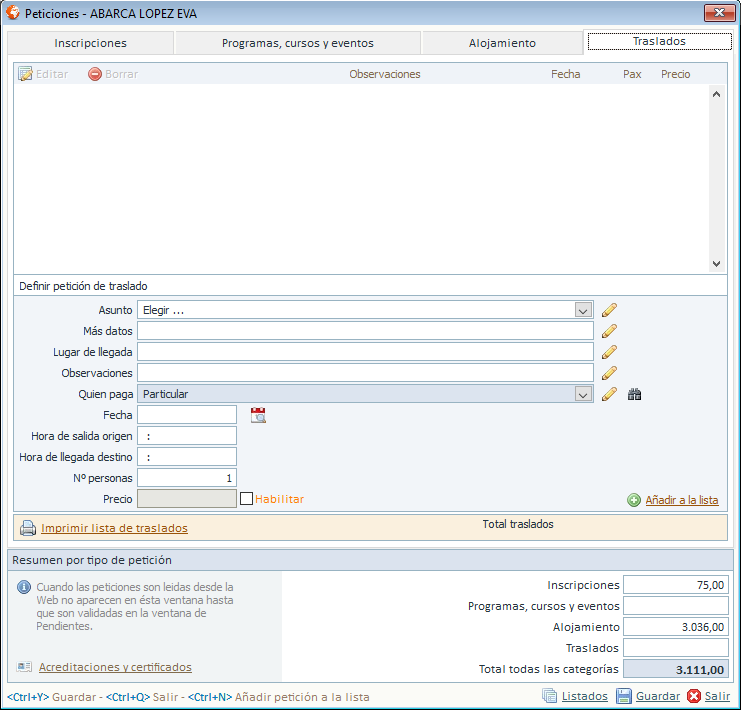
Task: Click the Nº personas input field
Action: pyautogui.click(x=187, y=478)
